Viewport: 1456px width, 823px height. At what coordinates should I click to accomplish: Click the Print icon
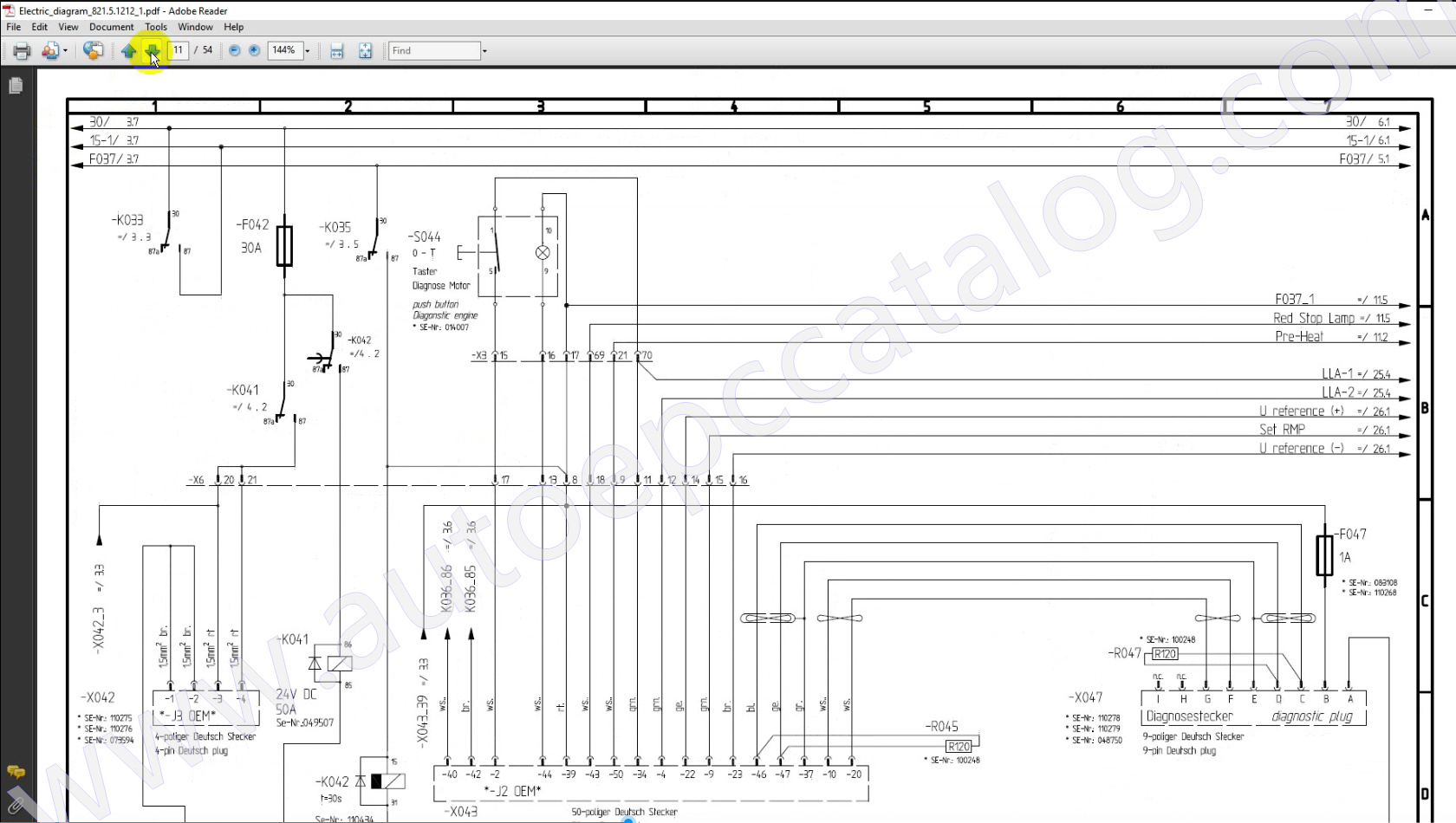click(x=21, y=50)
